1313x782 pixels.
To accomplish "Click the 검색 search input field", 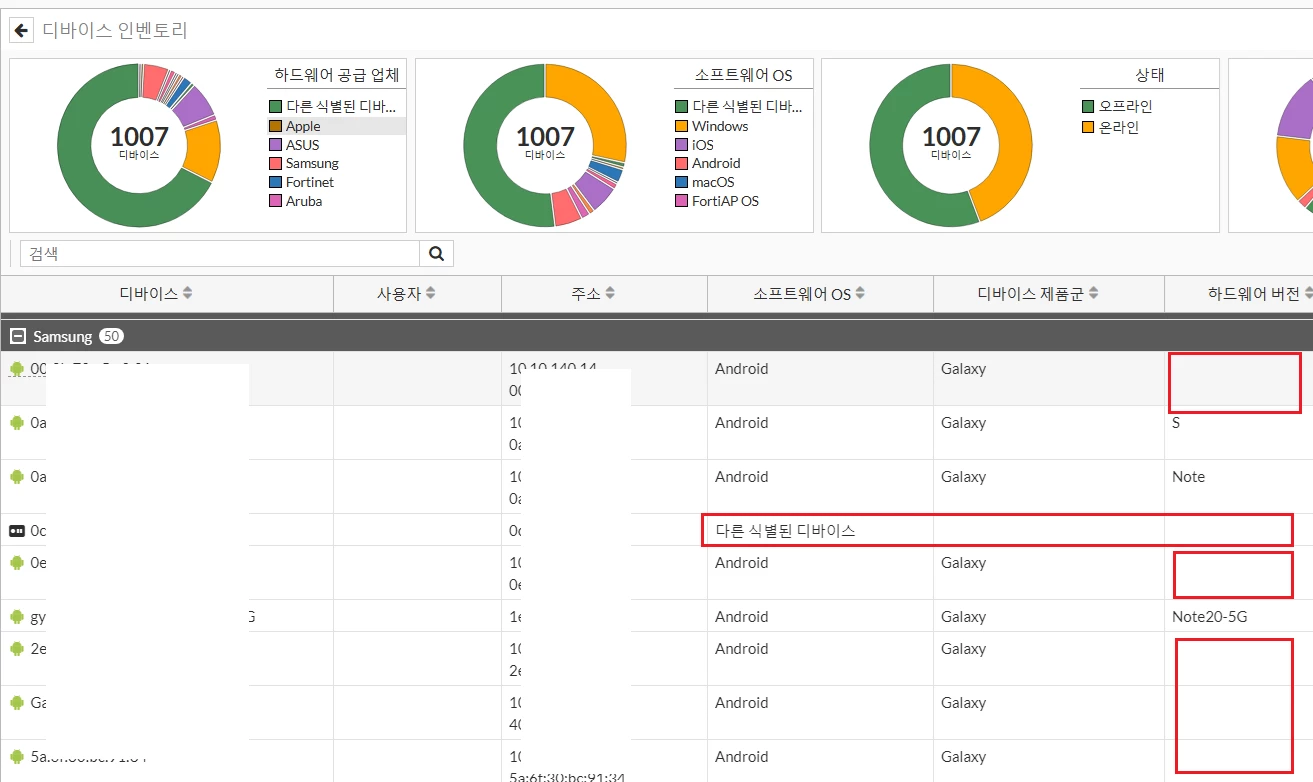I will click(219, 253).
